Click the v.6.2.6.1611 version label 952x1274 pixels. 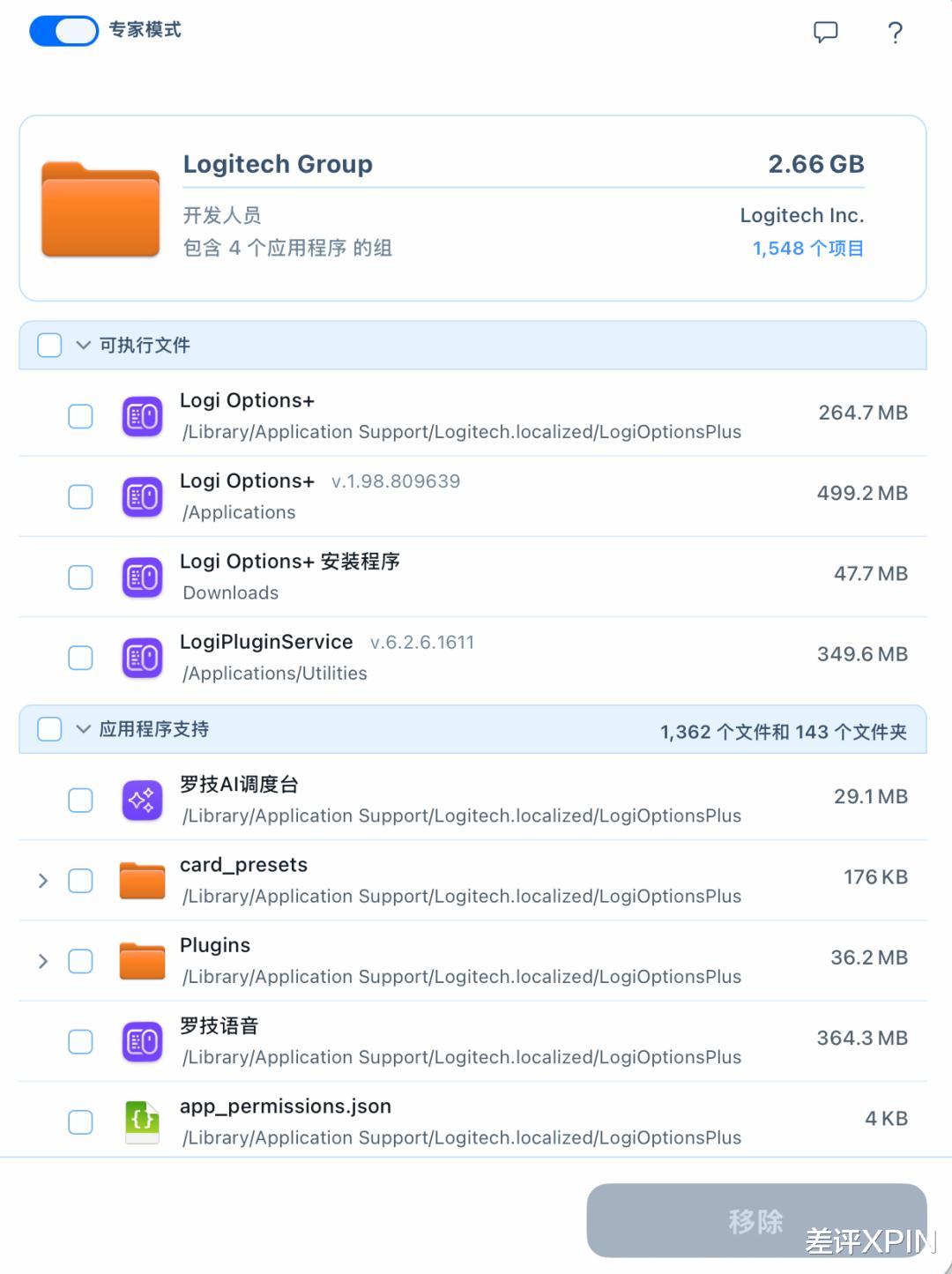[x=422, y=643]
